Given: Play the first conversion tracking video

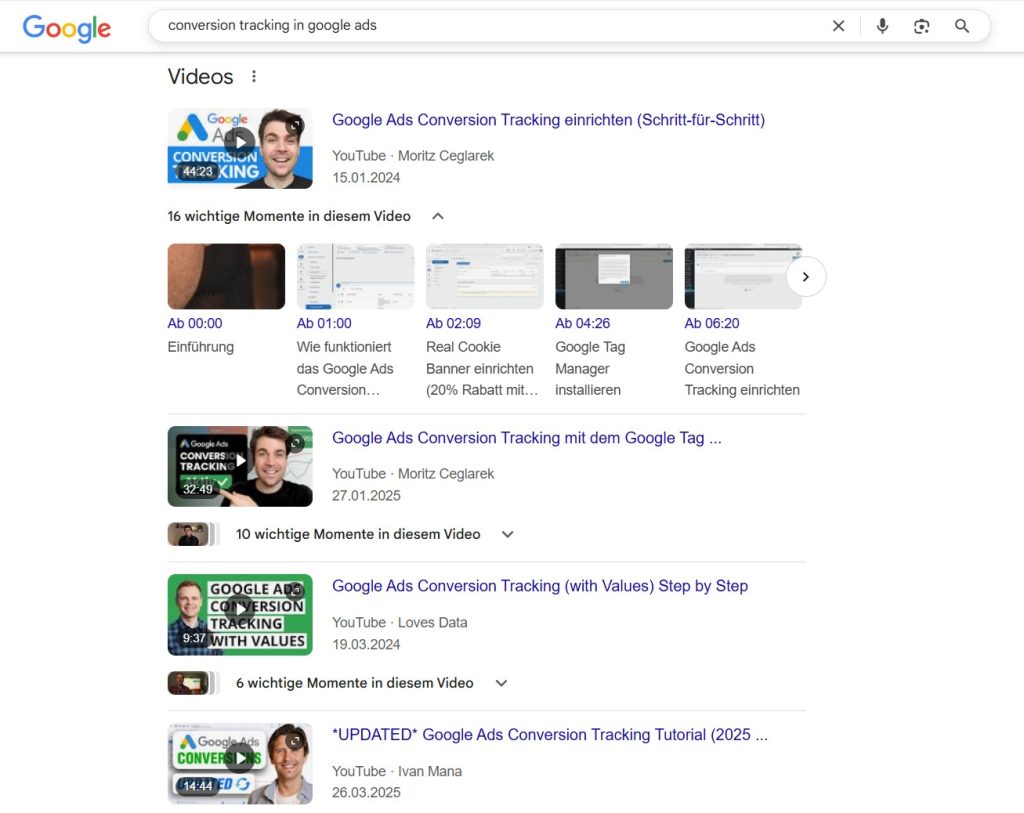Looking at the screenshot, I should (x=240, y=142).
